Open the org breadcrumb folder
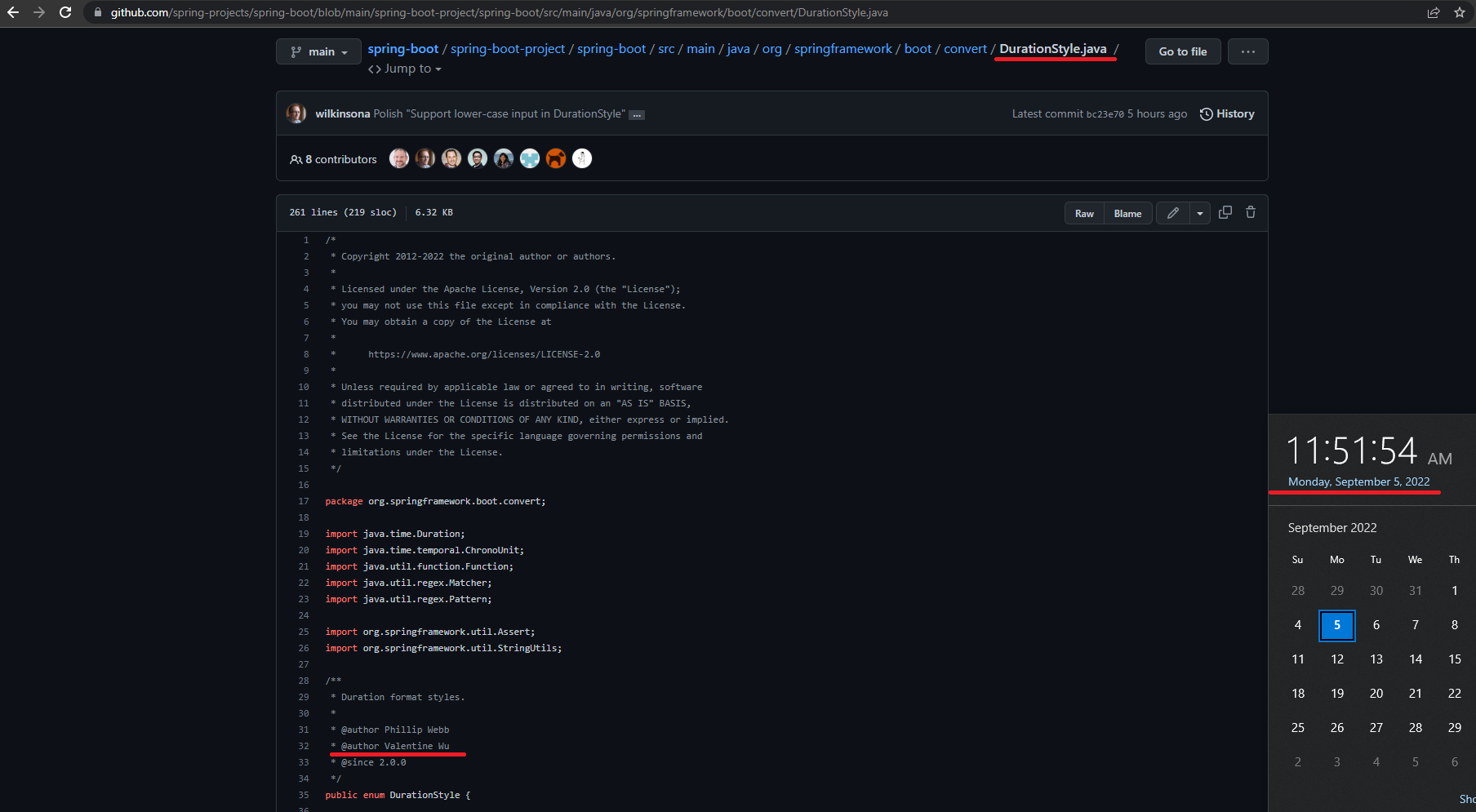 (x=772, y=49)
